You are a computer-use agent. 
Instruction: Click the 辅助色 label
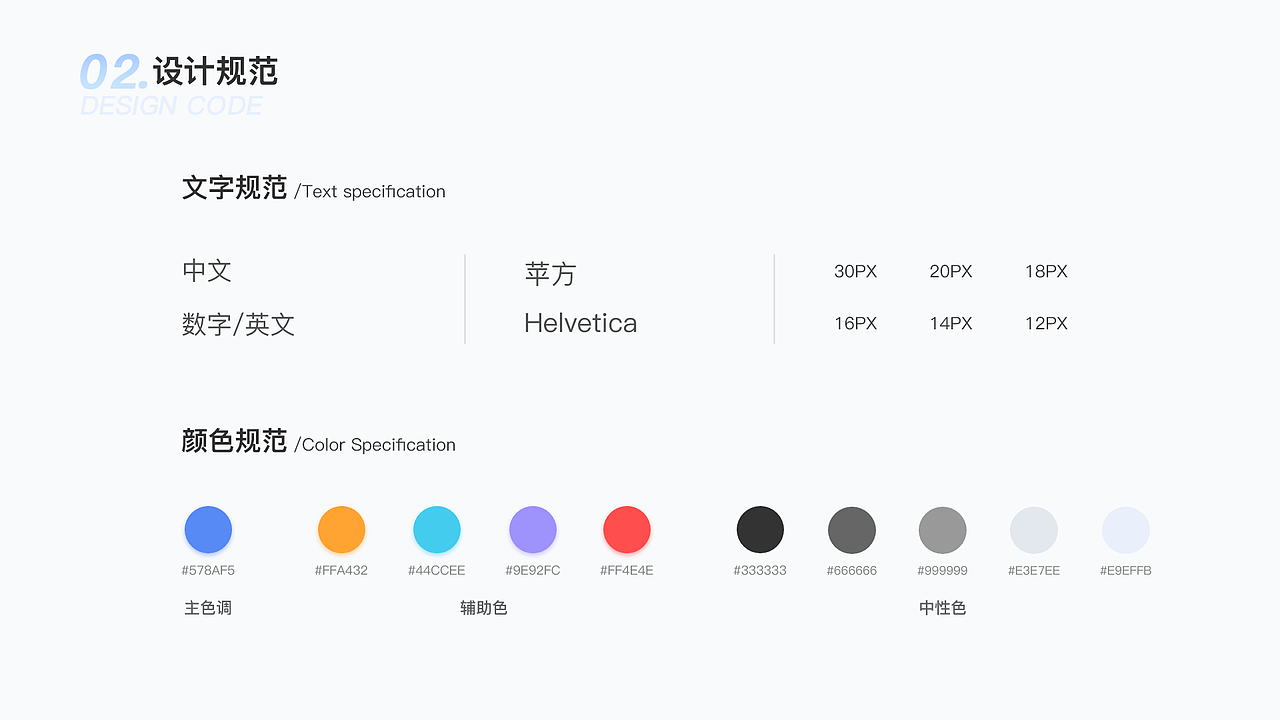(484, 608)
